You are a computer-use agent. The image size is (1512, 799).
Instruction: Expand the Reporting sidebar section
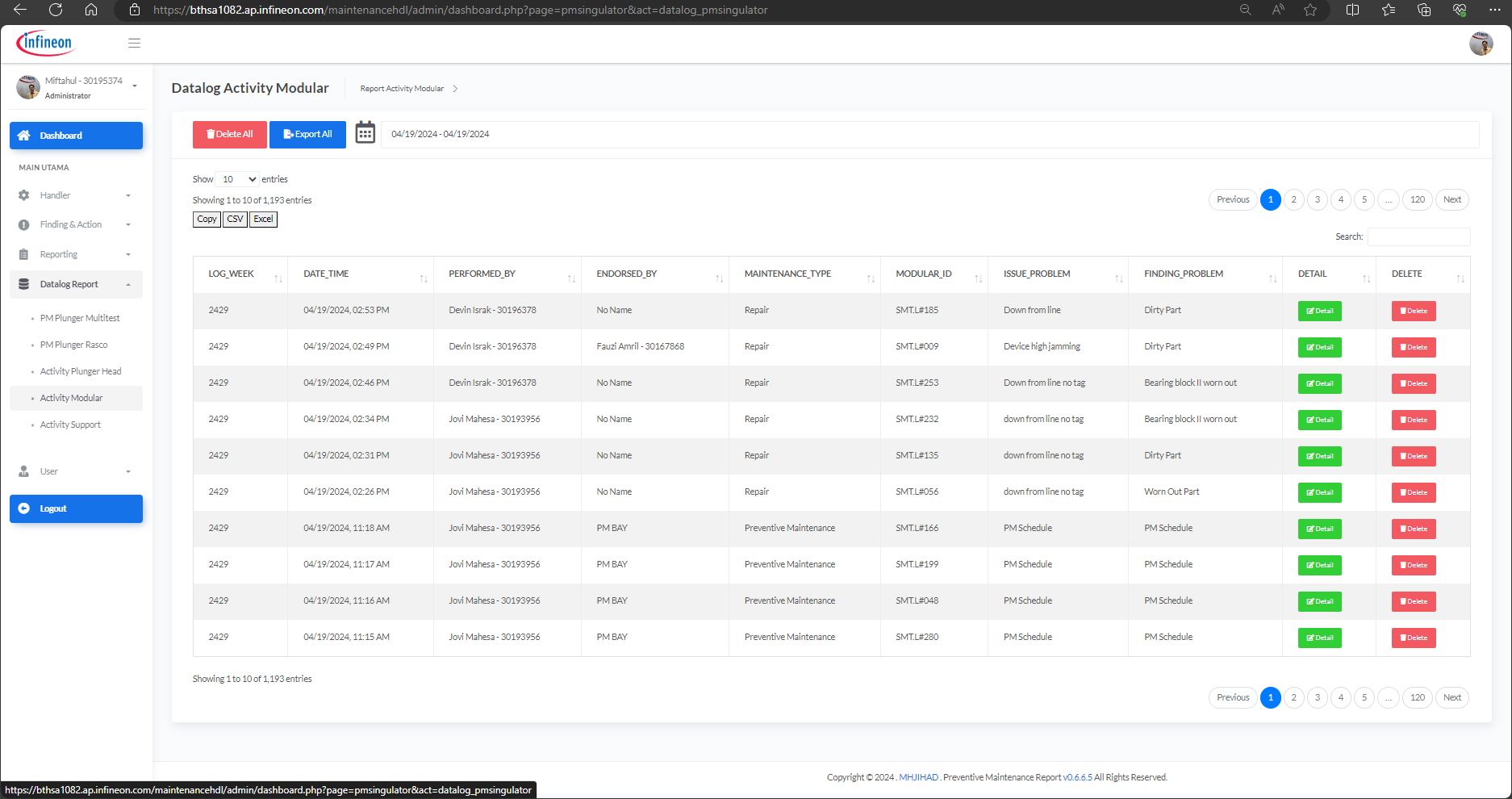click(x=59, y=253)
